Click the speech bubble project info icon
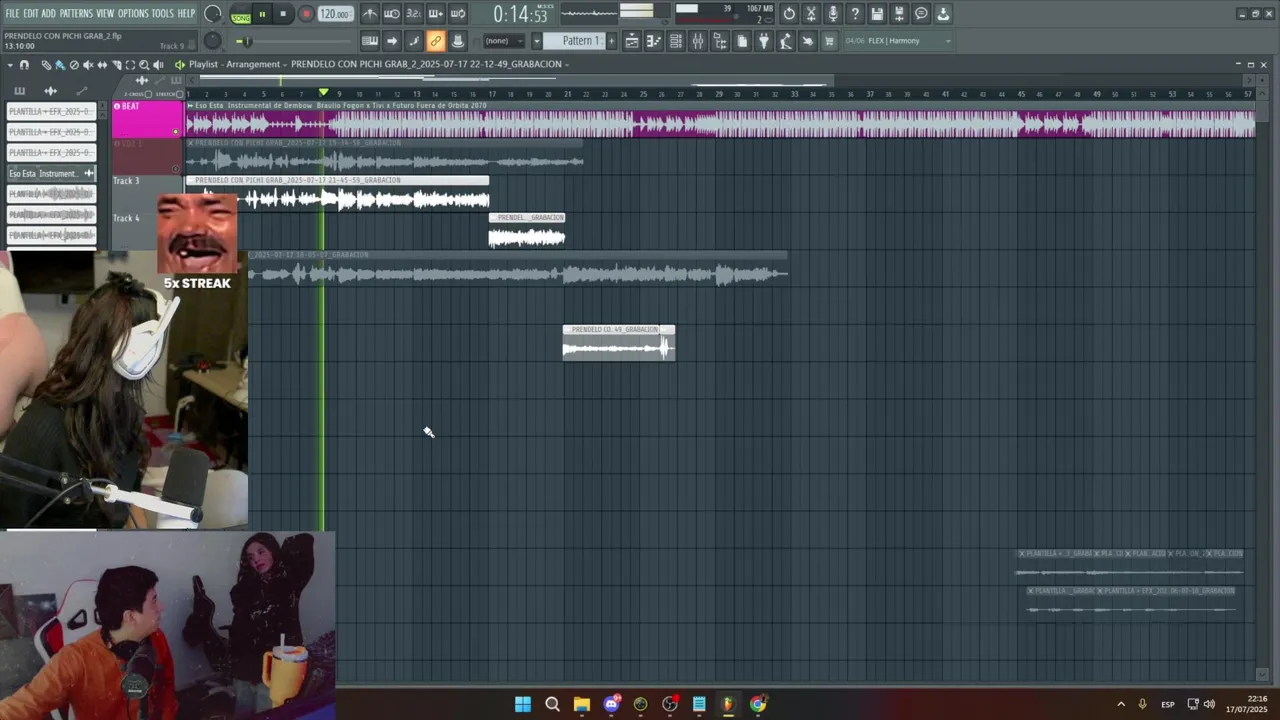This screenshot has width=1280, height=720. click(x=921, y=14)
